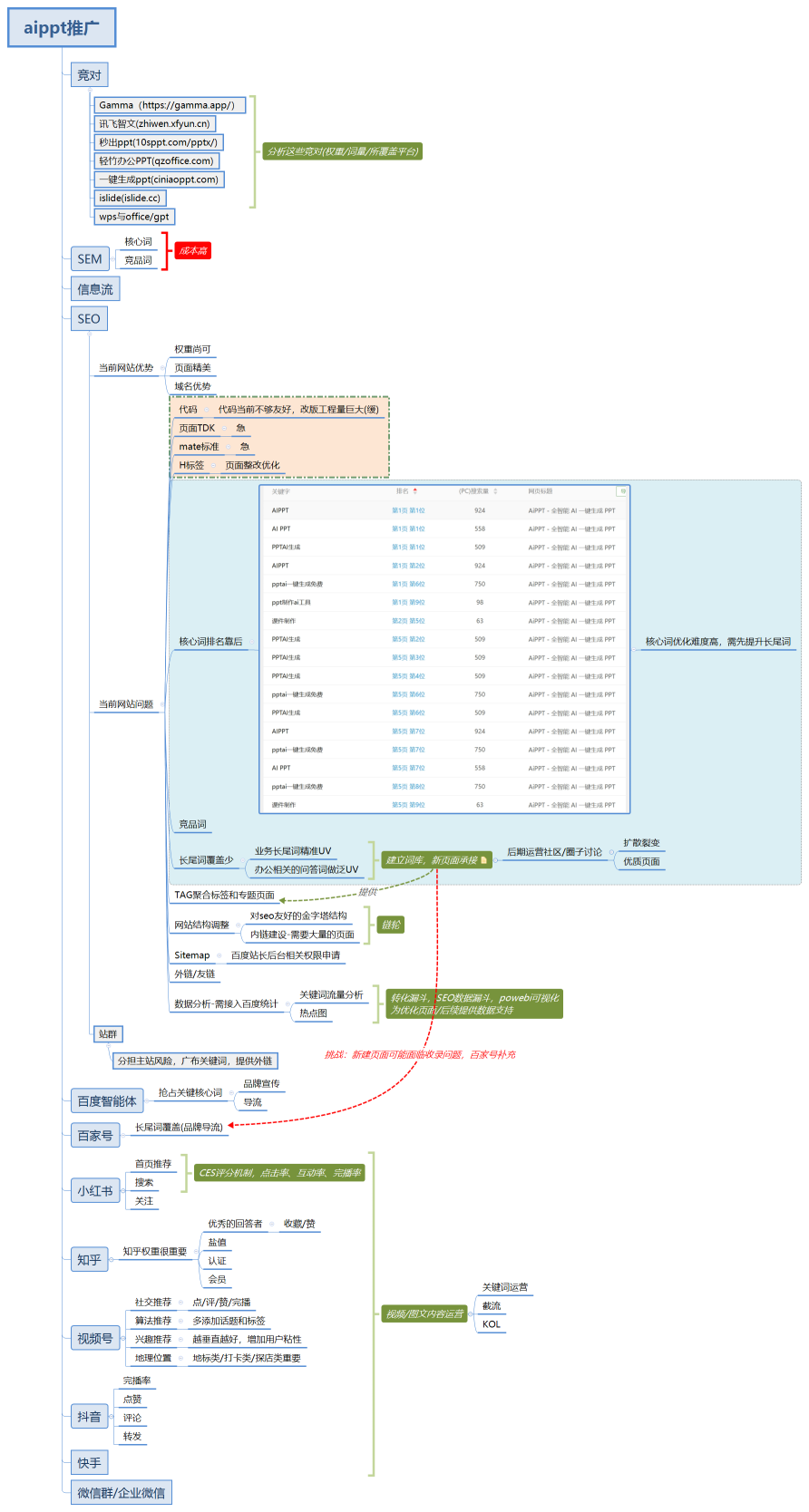Select the Gamma (https://gamma.app/) node
This screenshot has width=809, height=1512.
170,105
